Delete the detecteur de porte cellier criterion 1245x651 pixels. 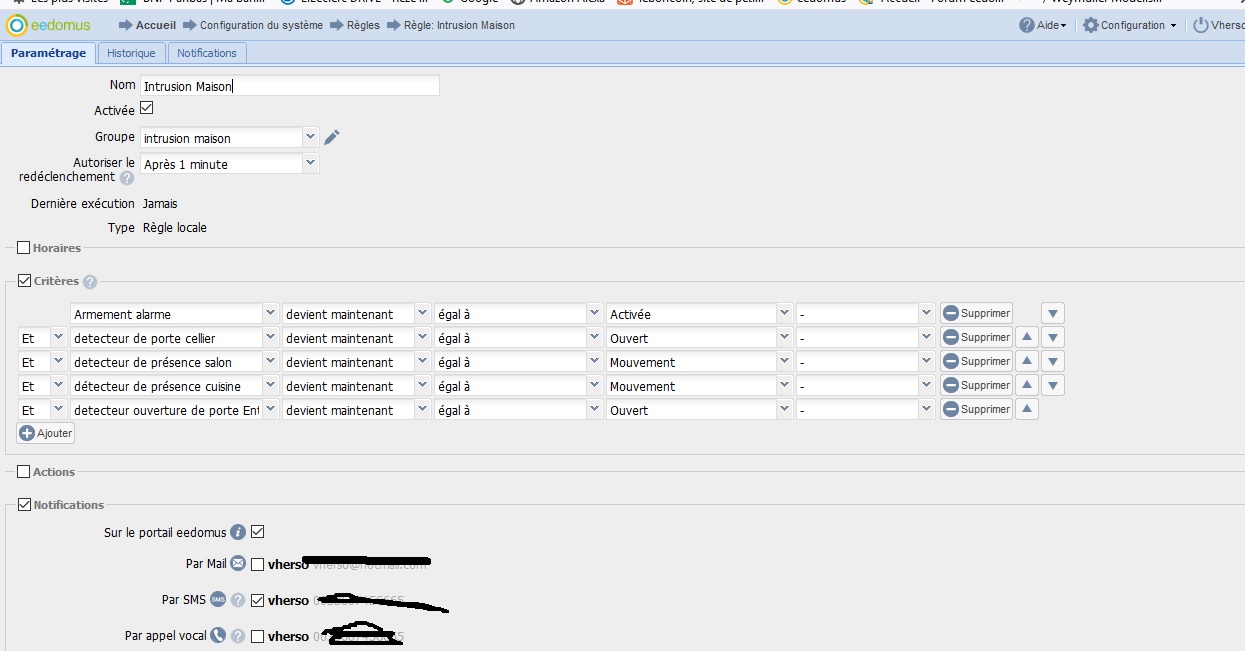(x=976, y=337)
